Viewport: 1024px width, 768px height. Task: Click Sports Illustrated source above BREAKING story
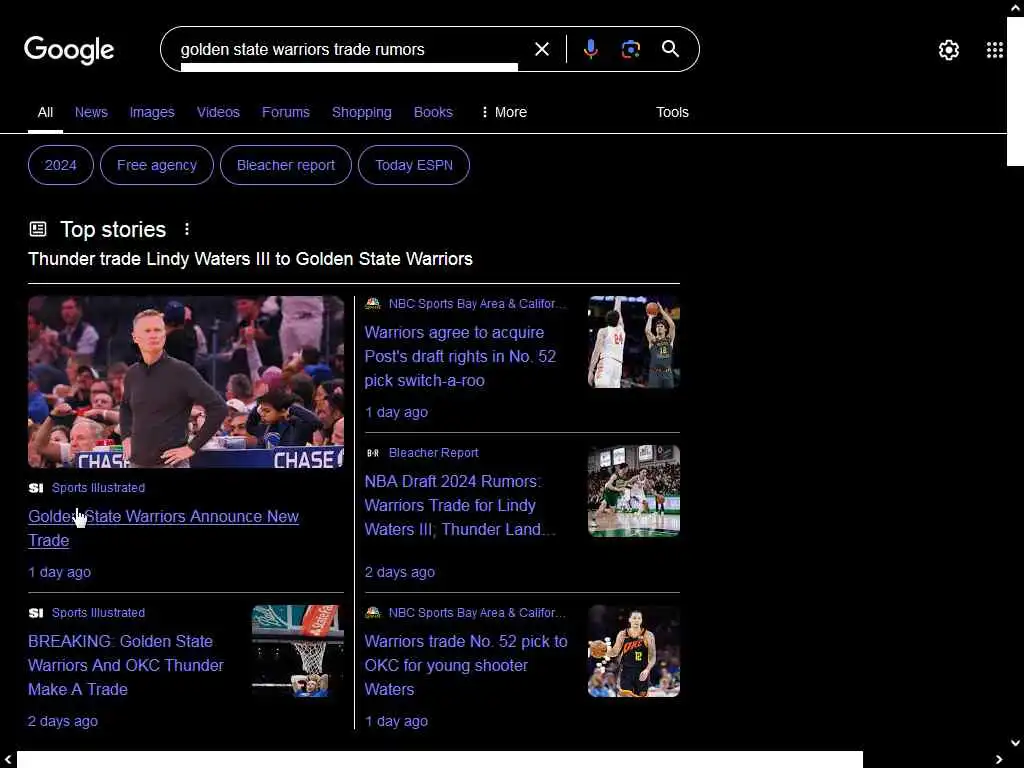tap(87, 613)
